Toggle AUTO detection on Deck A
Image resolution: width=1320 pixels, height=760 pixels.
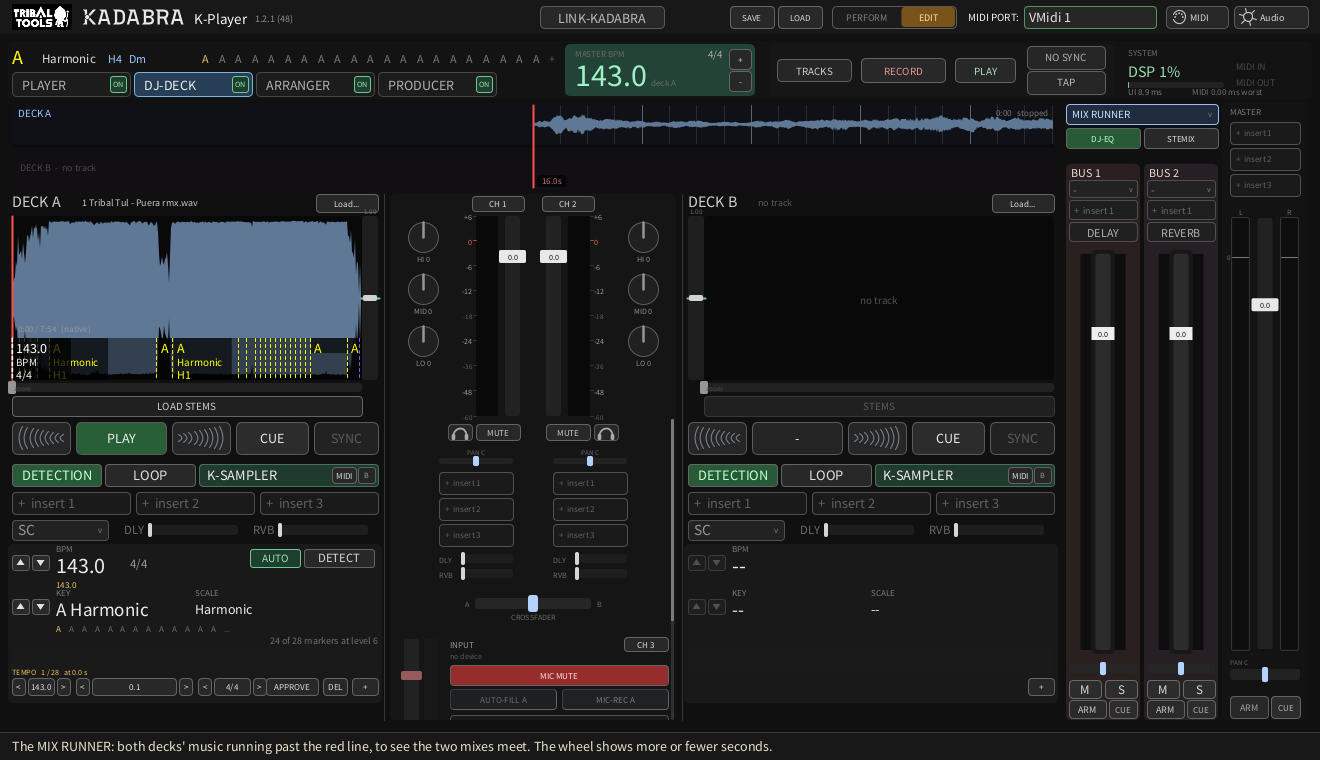point(275,558)
